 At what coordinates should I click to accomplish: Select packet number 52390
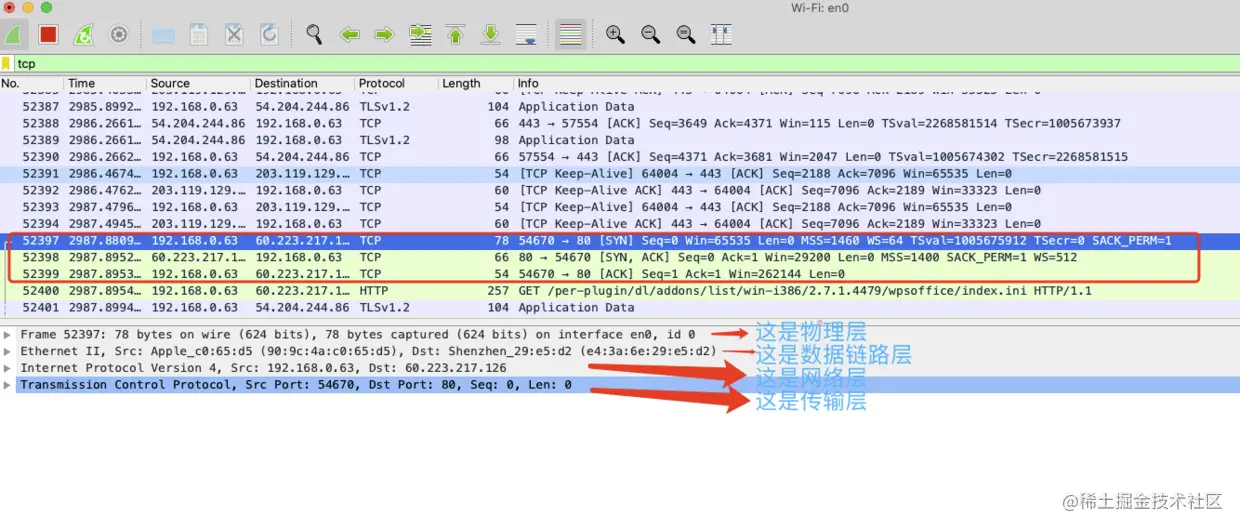[620, 157]
